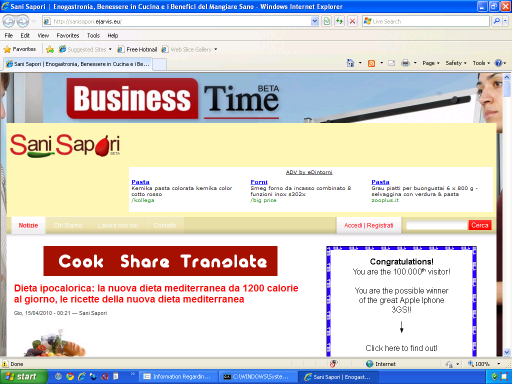Screen dimensions: 512x384
Task: Click the Stop loading red X icon
Action: 352,21
